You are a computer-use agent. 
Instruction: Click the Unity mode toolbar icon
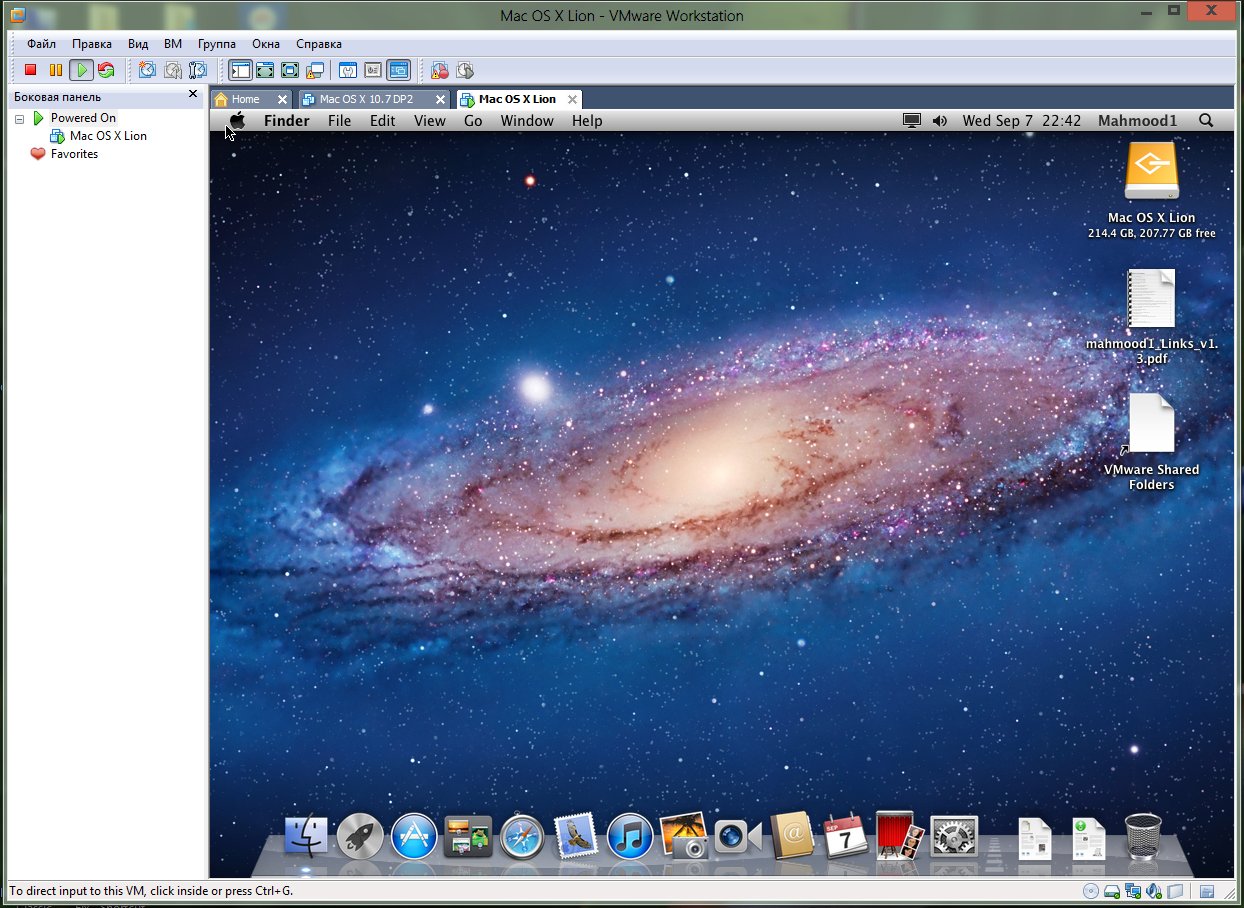(315, 70)
